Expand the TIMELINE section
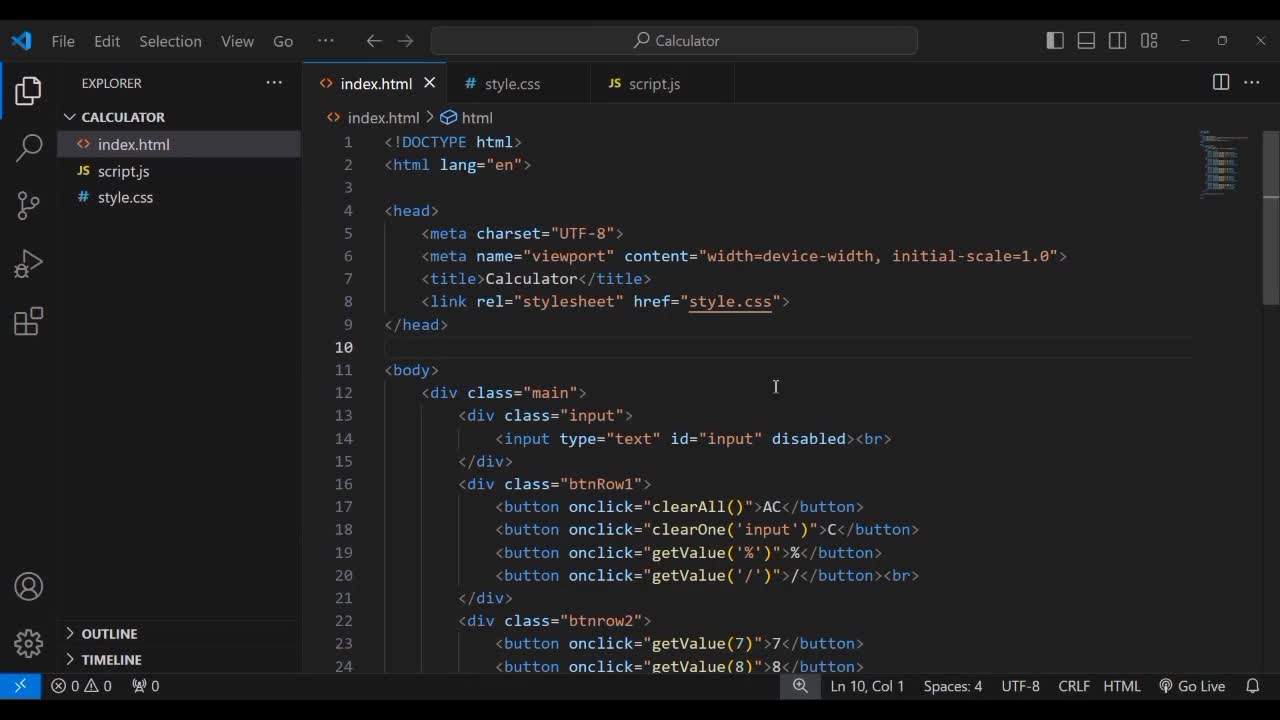The image size is (1280, 720). tap(111, 660)
